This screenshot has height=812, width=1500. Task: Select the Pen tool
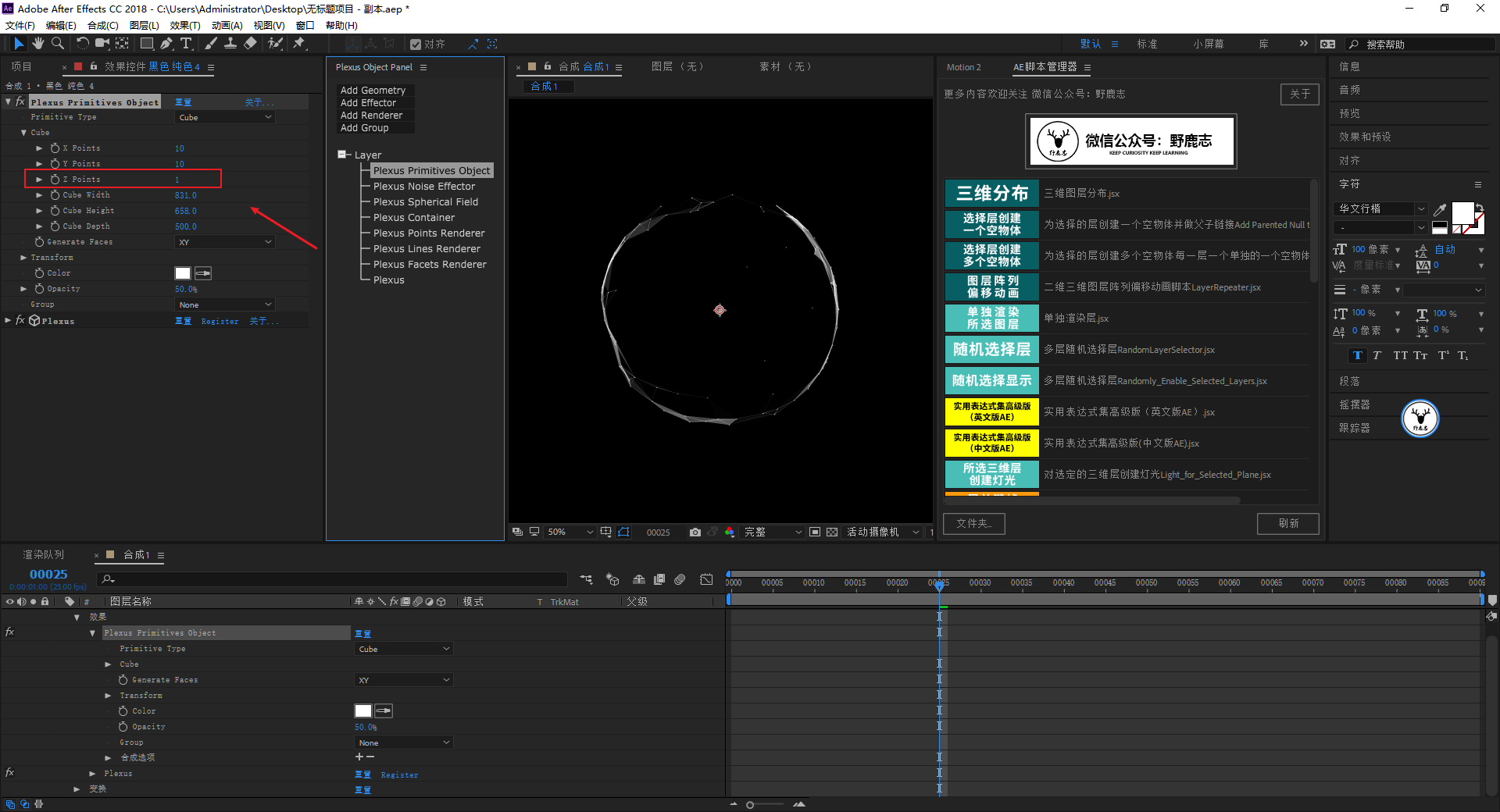coord(166,44)
